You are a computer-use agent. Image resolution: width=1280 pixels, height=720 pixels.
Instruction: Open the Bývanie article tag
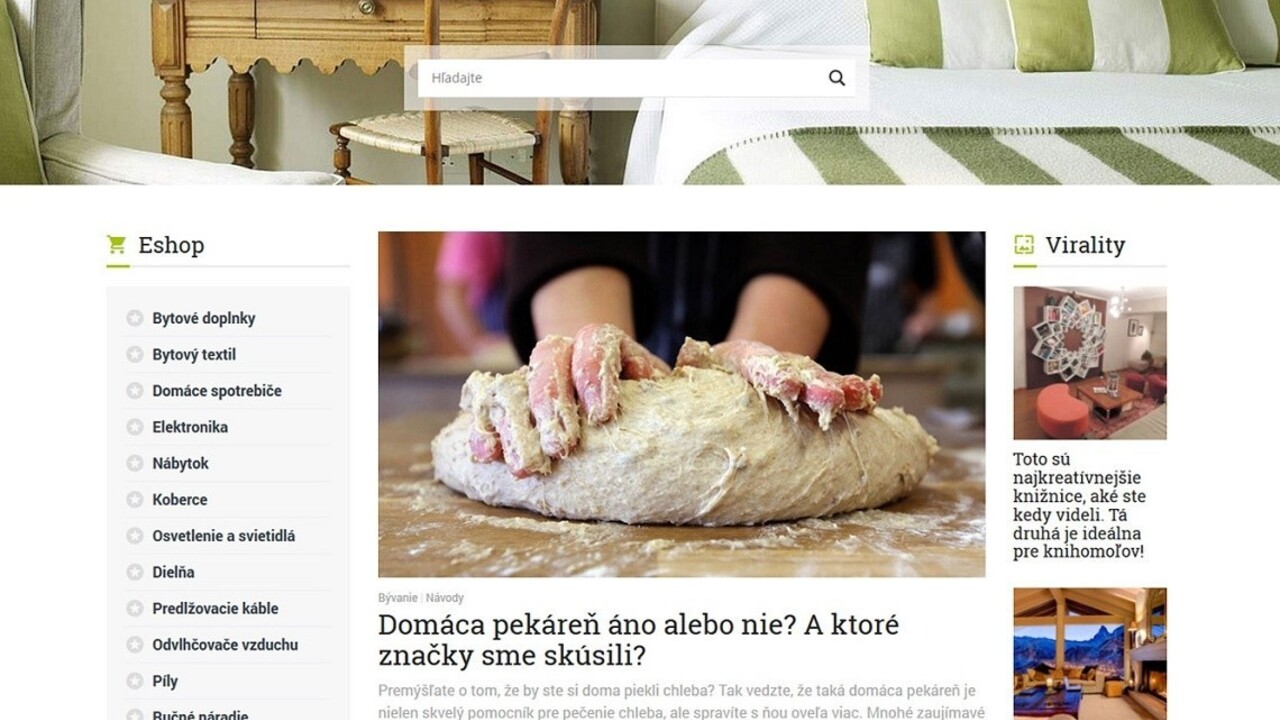397,598
